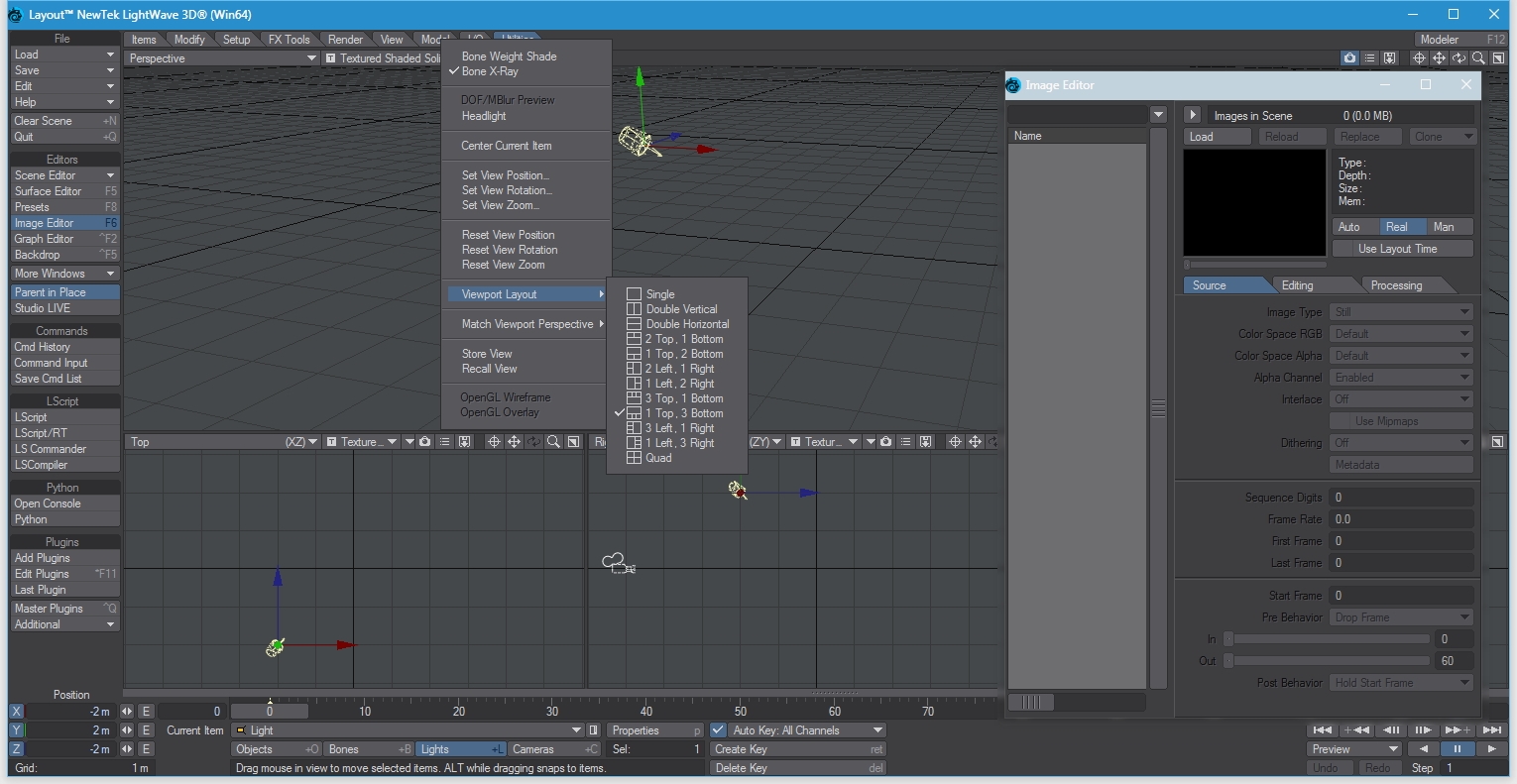Open the Alpha Channel dropdown

[x=1401, y=378]
